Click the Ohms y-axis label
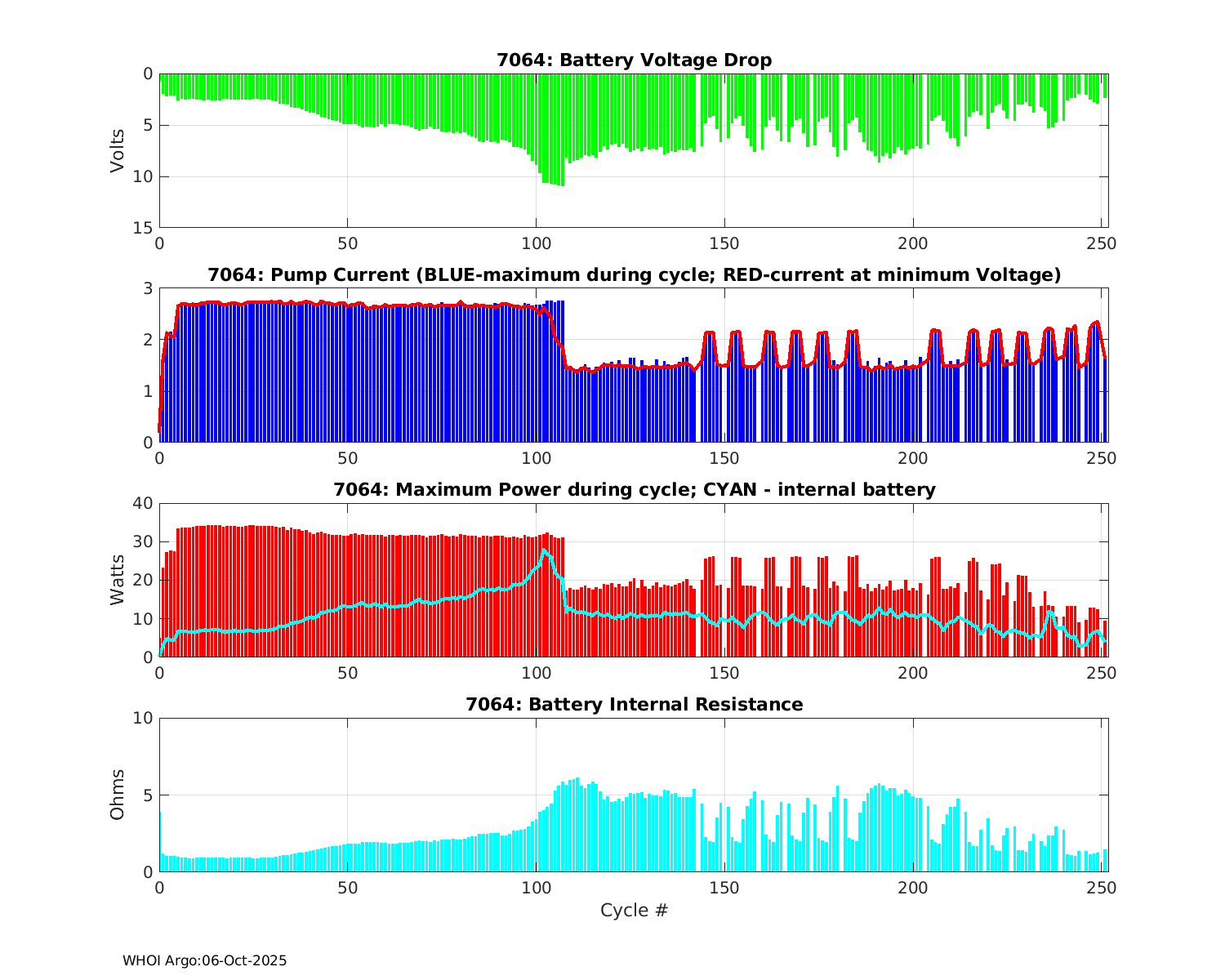The height and width of the screenshot is (980, 1225). [x=118, y=795]
